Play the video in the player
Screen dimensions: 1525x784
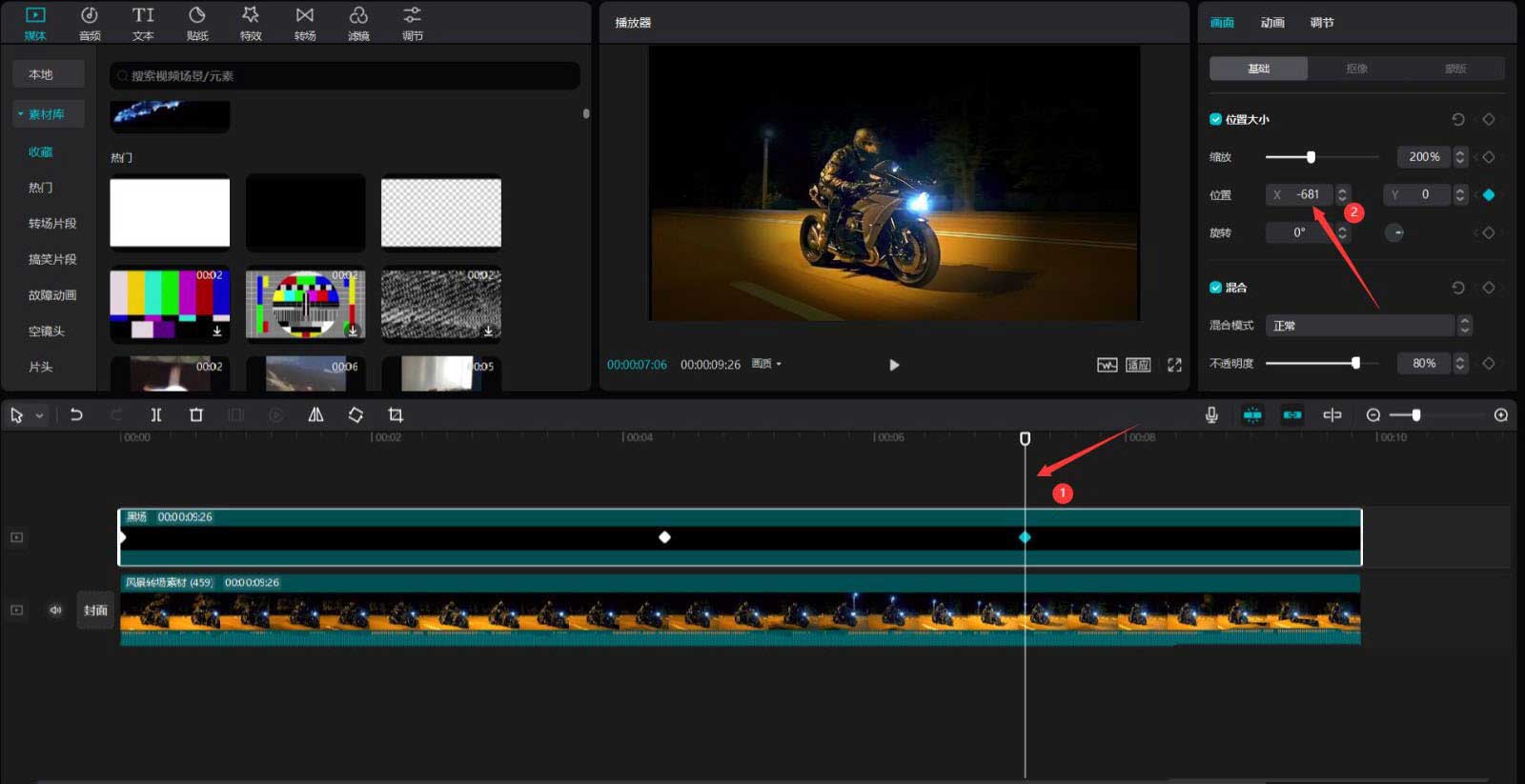point(894,365)
